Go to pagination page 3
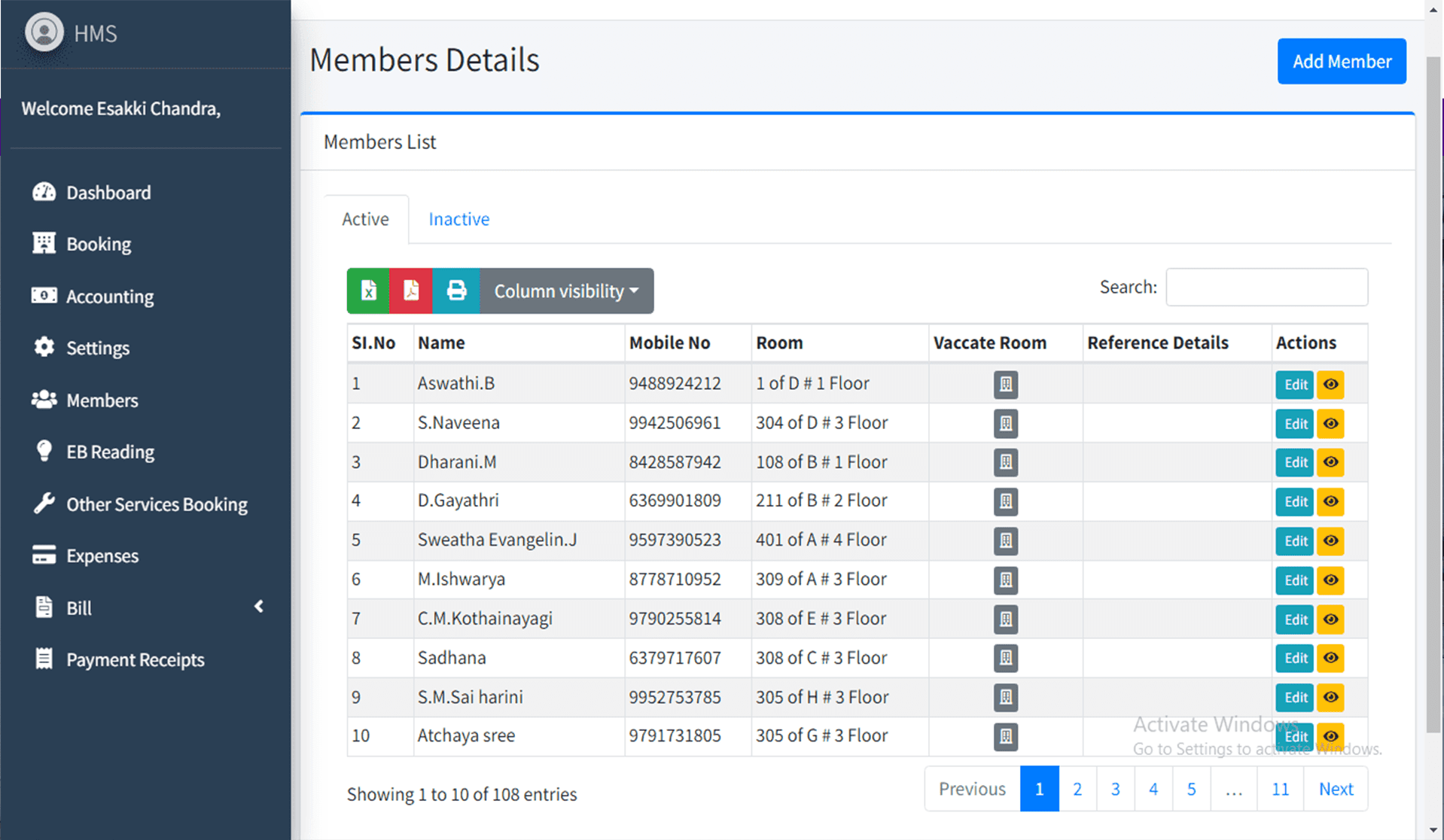Screen dimensions: 1444x840 pos(1116,789)
